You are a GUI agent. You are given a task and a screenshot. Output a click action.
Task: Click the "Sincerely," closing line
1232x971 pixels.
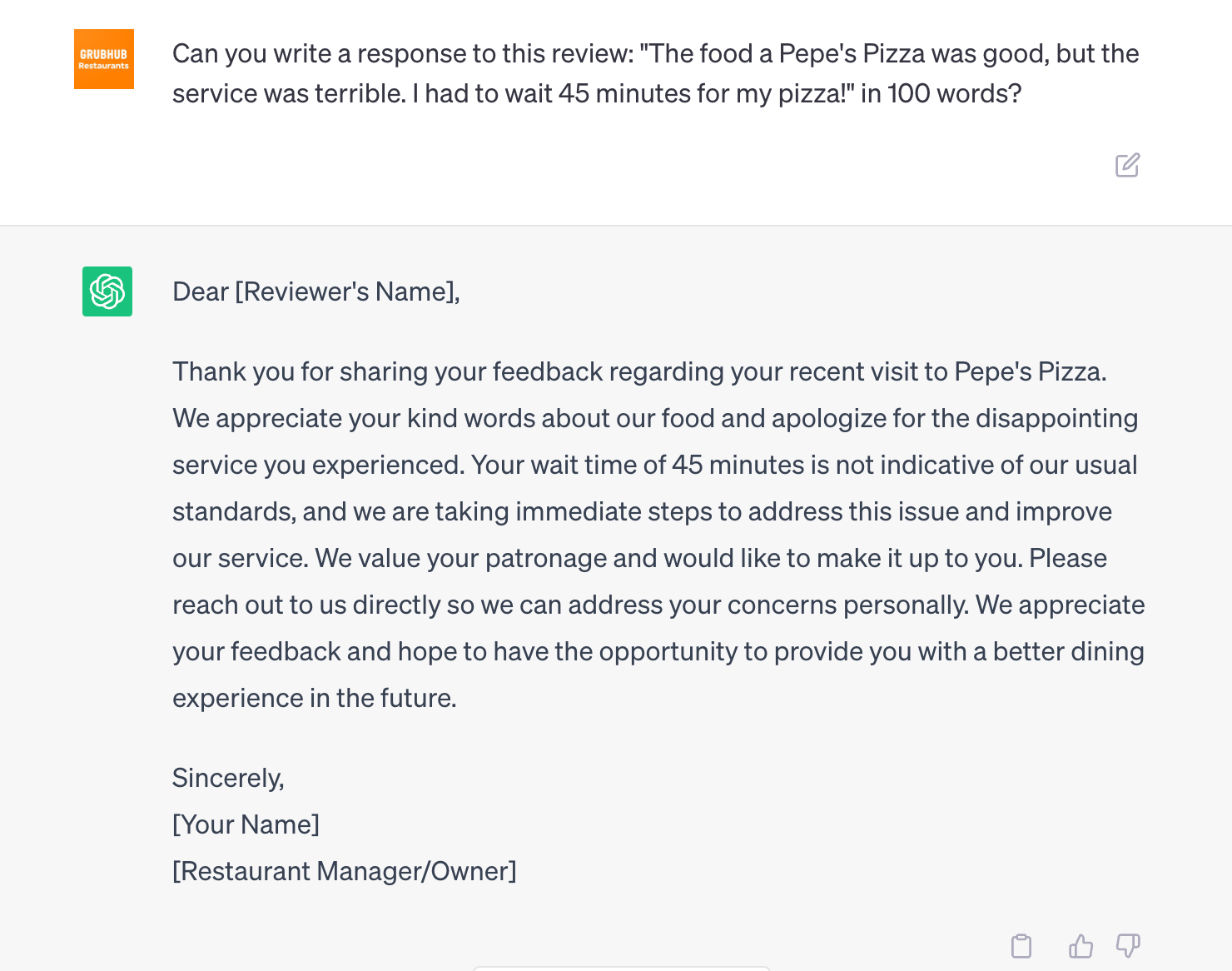click(228, 778)
